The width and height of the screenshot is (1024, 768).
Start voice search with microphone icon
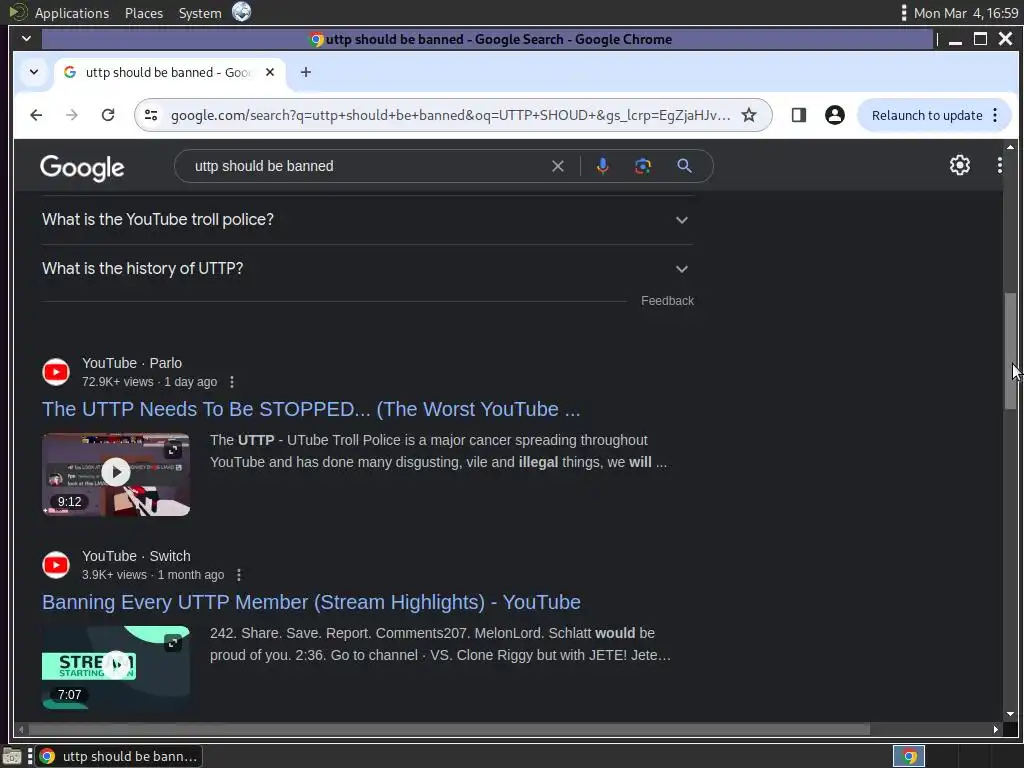tap(602, 166)
